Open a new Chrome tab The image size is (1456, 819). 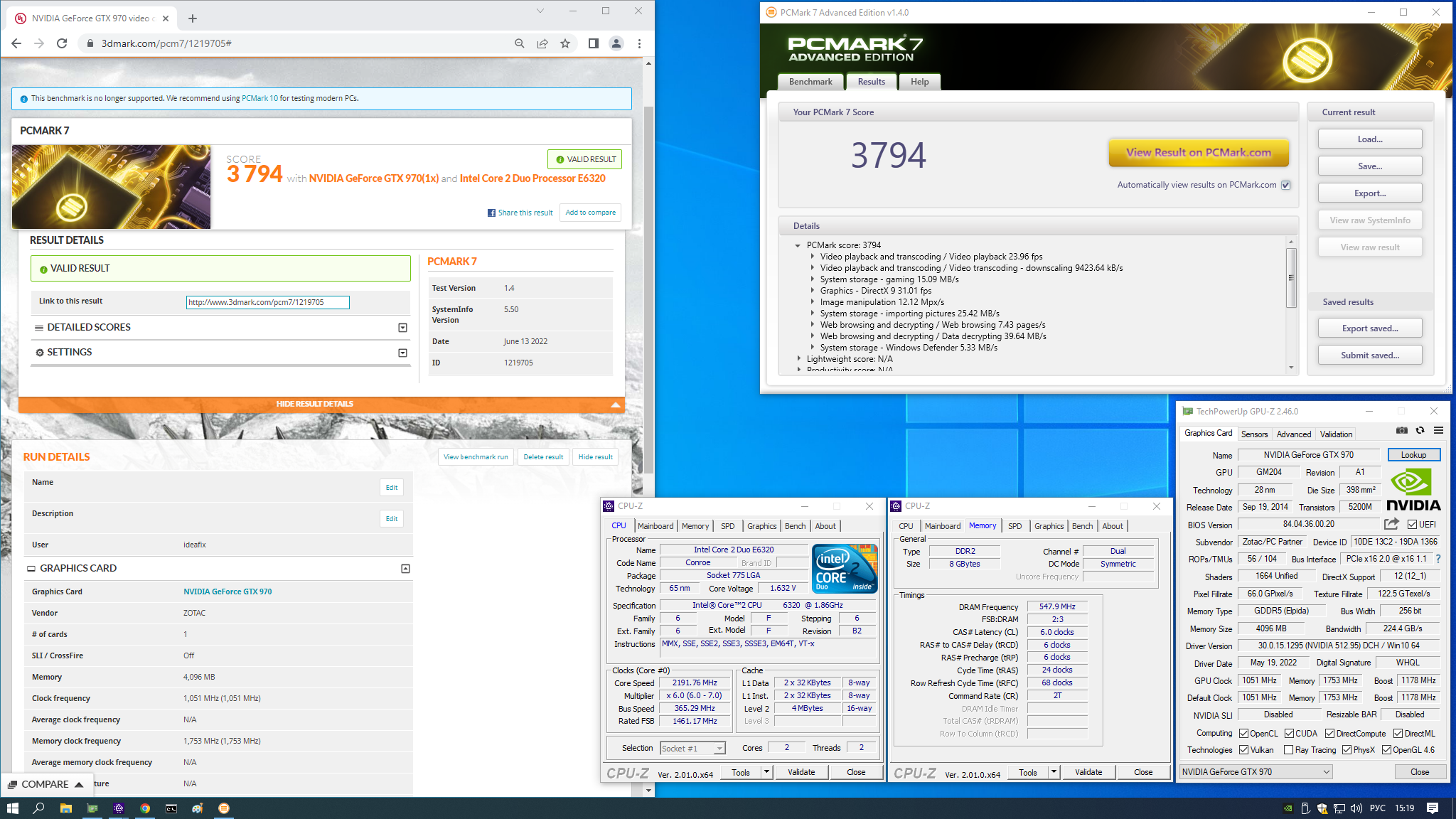pyautogui.click(x=193, y=18)
